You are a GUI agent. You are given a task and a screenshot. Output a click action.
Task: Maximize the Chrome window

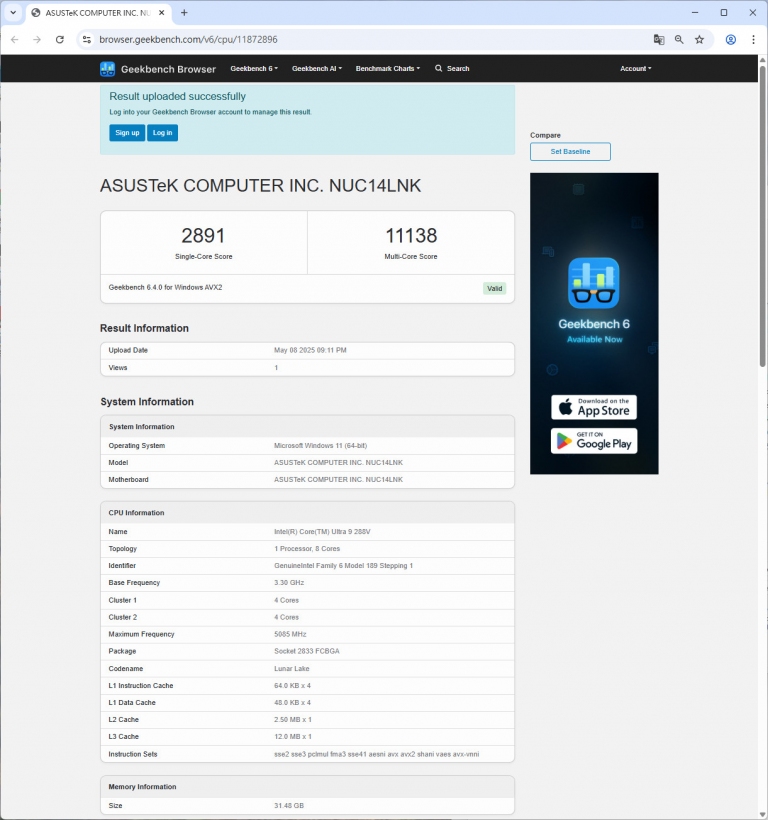coord(724,13)
